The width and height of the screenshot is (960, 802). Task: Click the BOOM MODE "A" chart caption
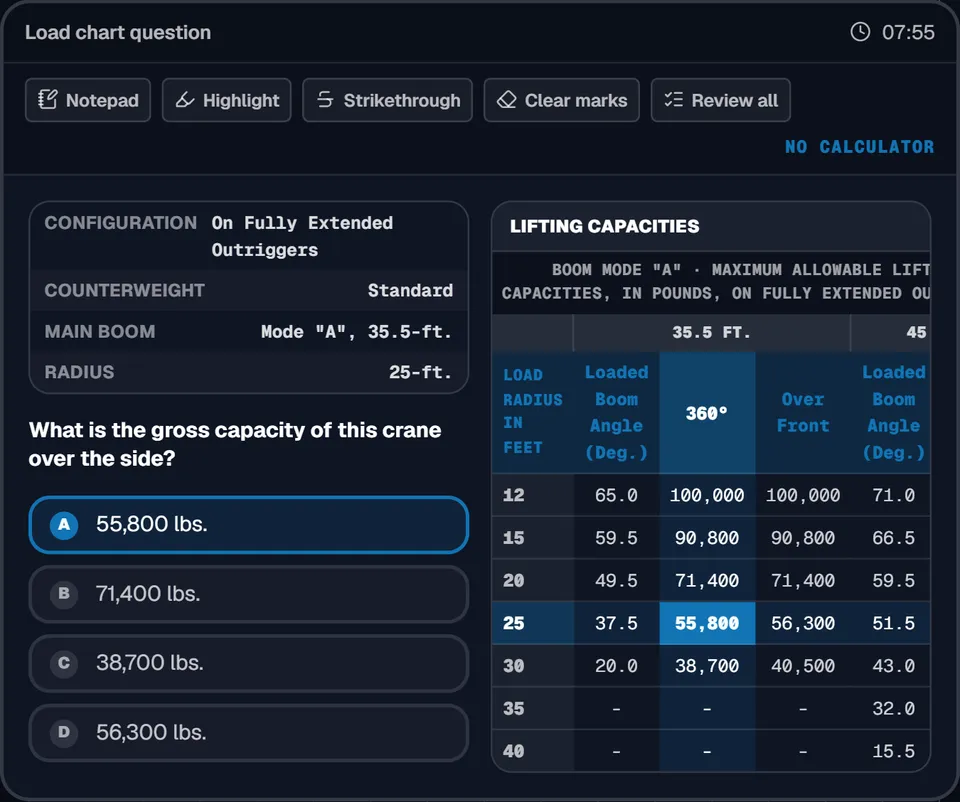tap(716, 282)
